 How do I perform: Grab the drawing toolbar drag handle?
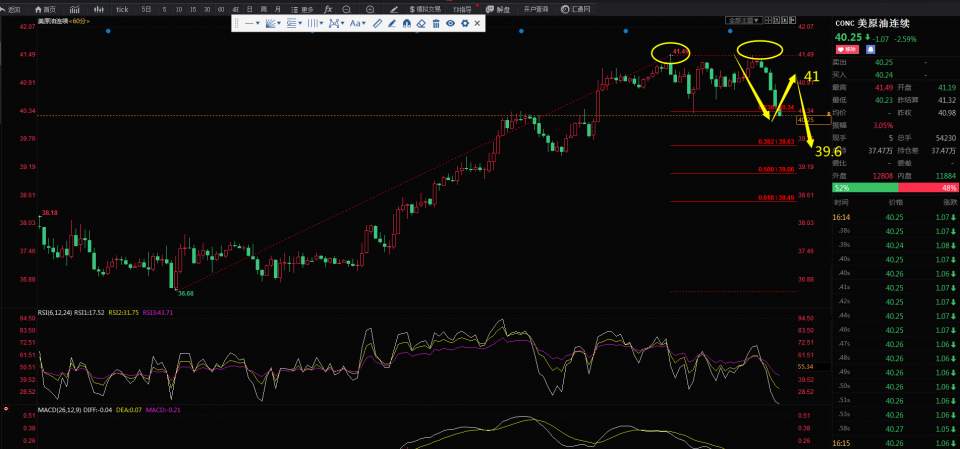236,23
